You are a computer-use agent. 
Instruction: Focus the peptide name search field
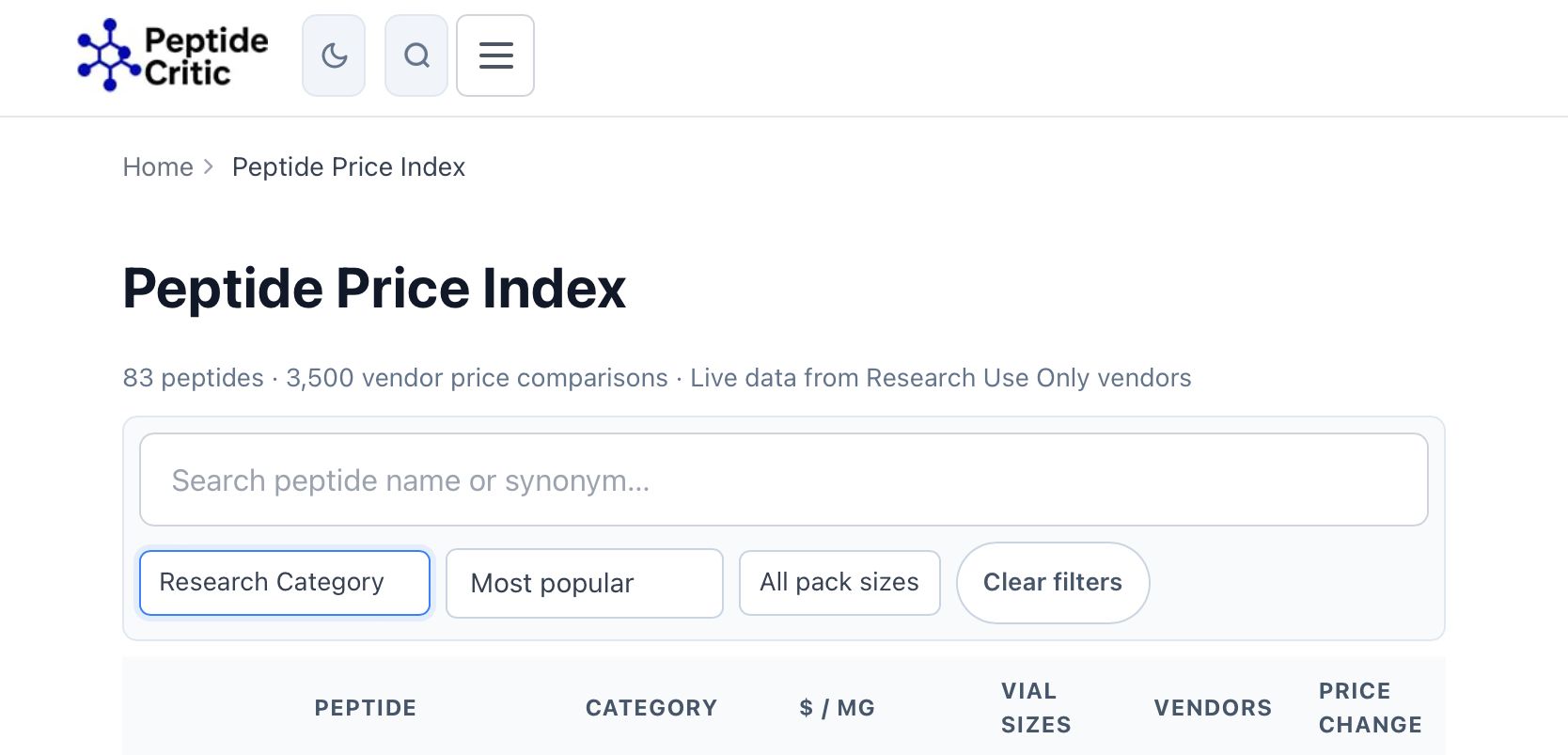(784, 480)
